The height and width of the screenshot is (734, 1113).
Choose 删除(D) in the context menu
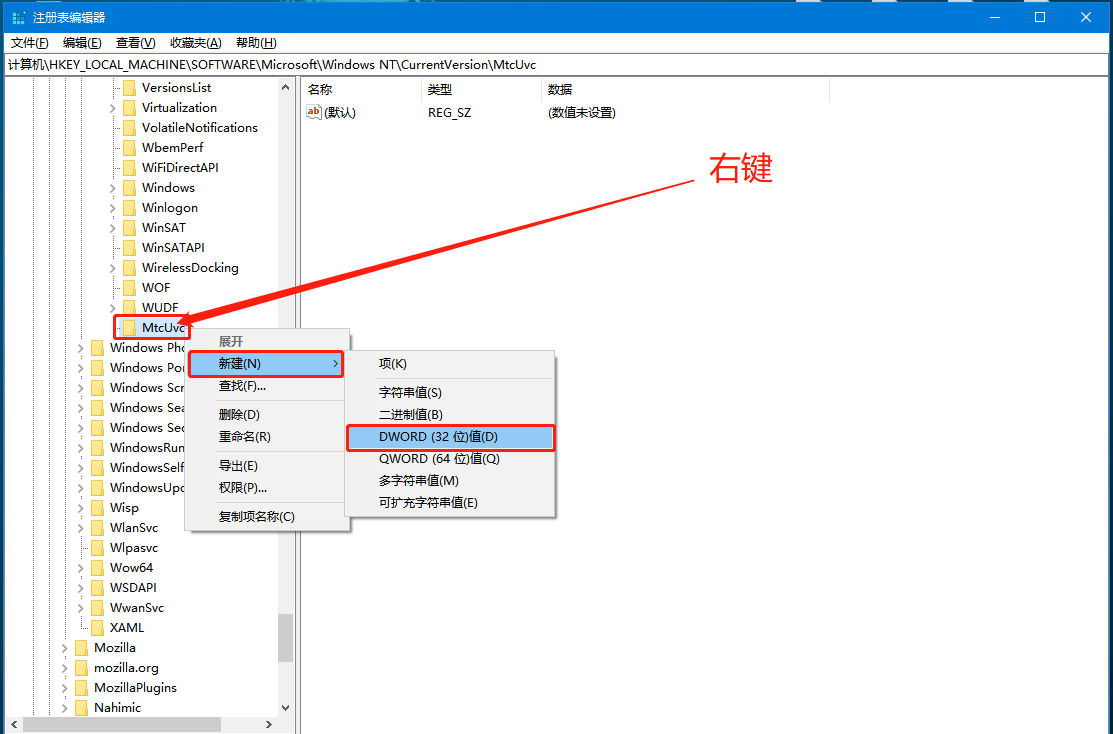coord(267,415)
